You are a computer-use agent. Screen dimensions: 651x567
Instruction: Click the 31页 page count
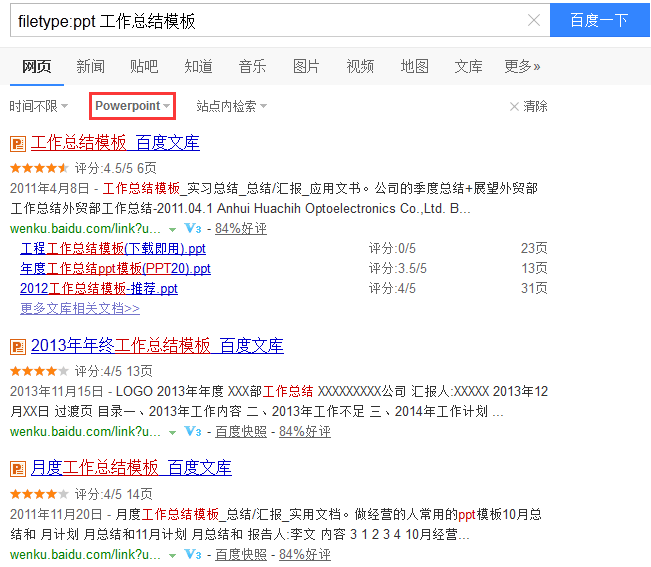(x=534, y=288)
